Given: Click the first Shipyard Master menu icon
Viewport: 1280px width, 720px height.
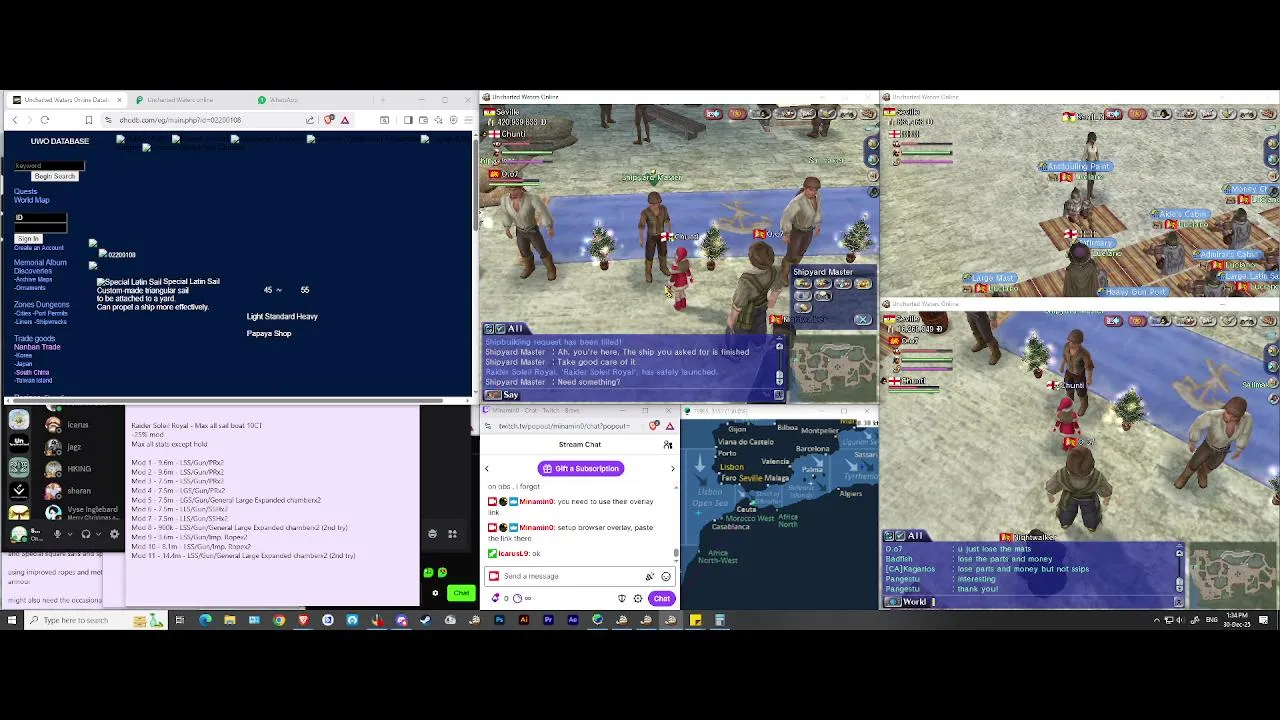Looking at the screenshot, I should [x=803, y=283].
